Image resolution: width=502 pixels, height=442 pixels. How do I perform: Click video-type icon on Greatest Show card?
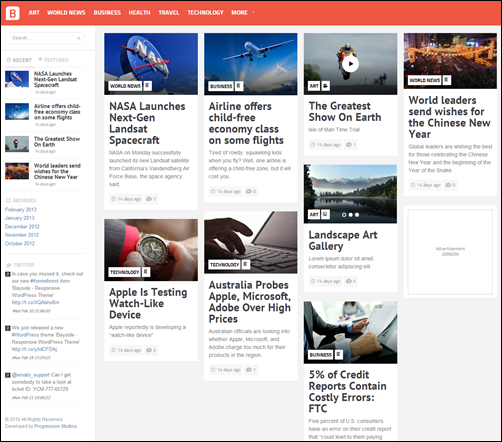(326, 86)
